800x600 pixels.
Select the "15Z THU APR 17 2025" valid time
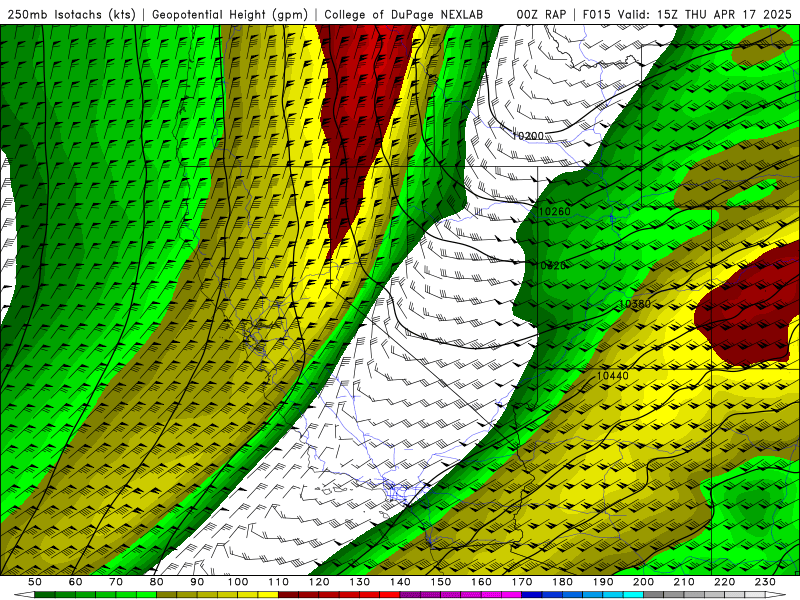[x=724, y=15]
